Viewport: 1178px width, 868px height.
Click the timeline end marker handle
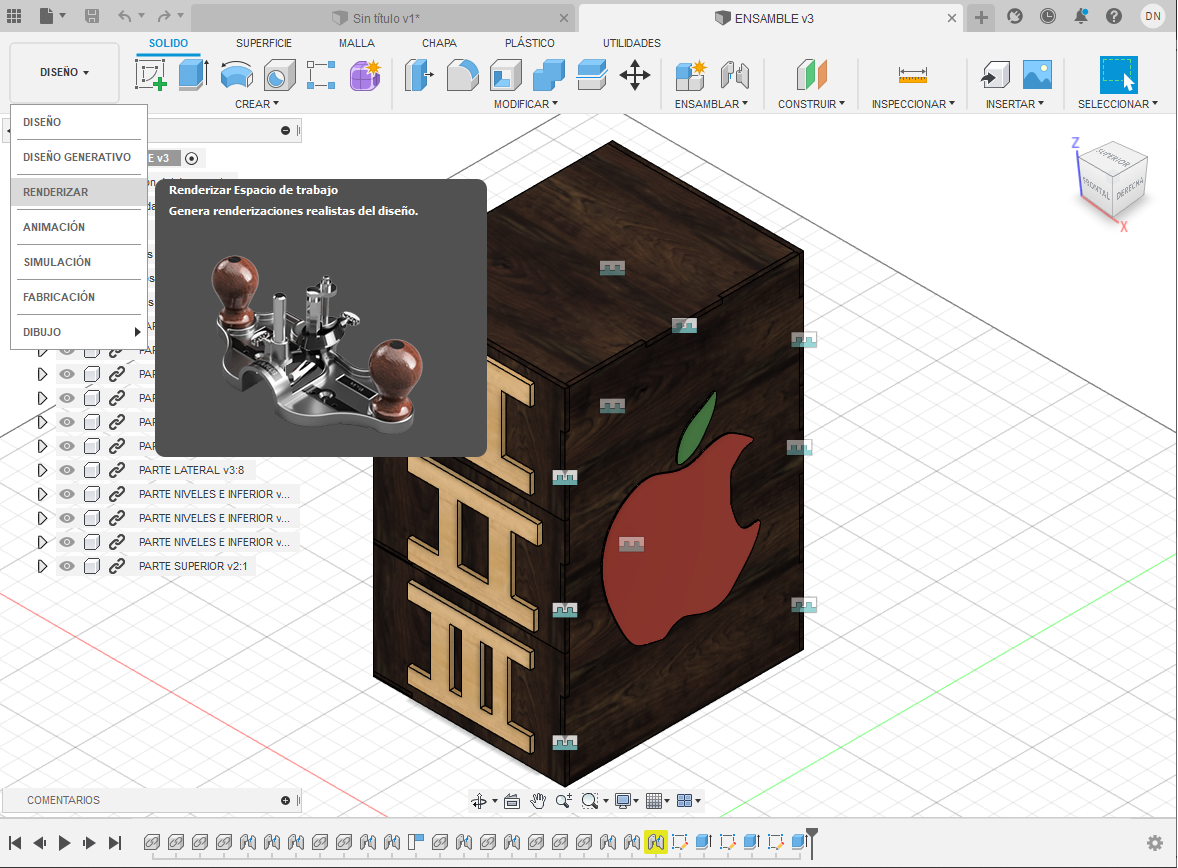pos(811,842)
